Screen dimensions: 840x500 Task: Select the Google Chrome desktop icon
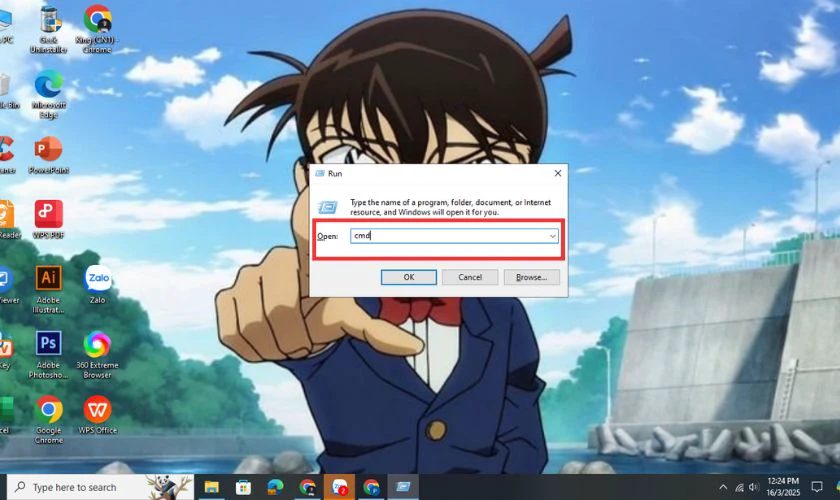click(49, 420)
